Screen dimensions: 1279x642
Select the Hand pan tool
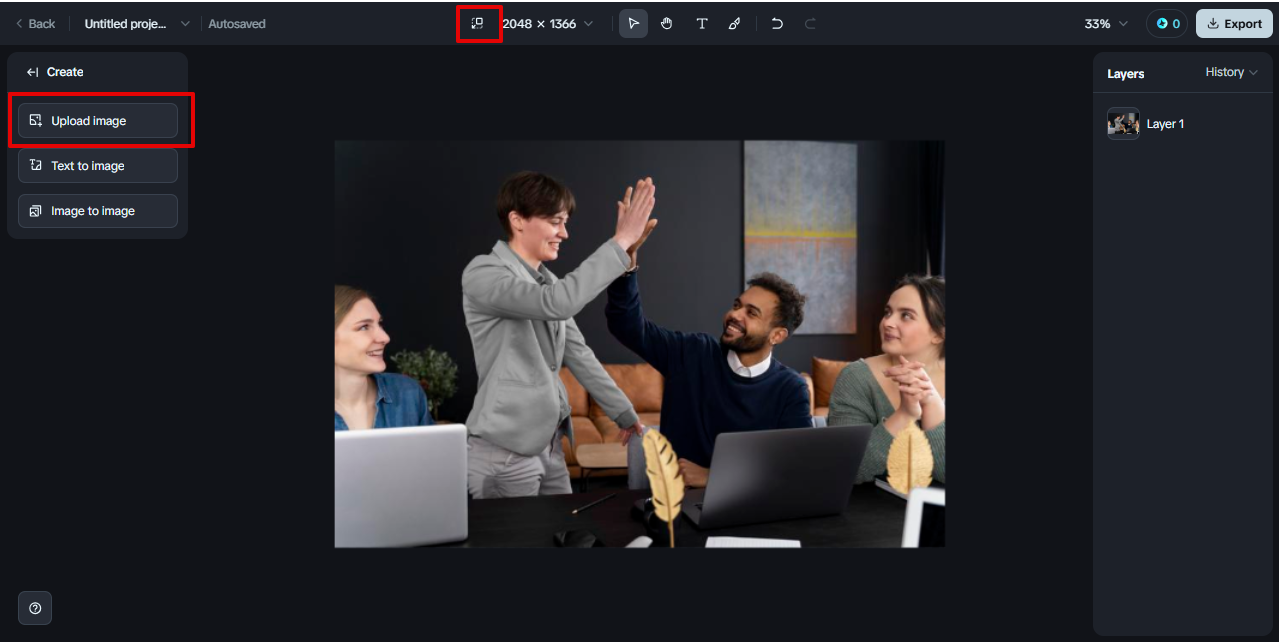pos(667,24)
